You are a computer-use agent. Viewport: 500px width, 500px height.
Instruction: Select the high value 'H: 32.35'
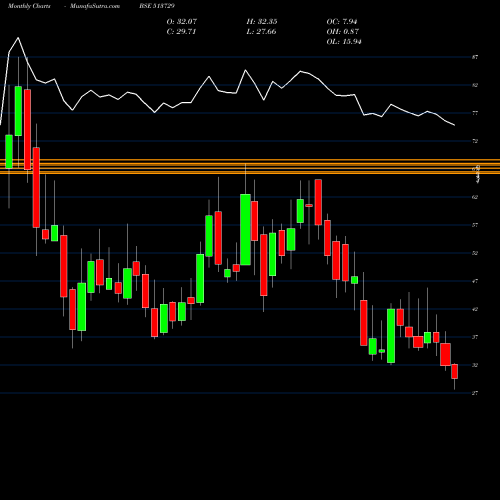[262, 22]
